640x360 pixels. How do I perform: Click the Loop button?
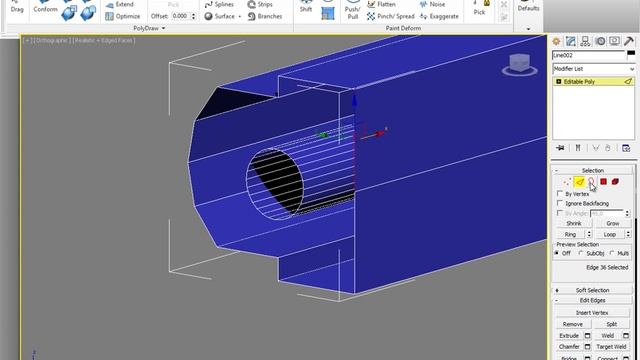click(x=609, y=234)
